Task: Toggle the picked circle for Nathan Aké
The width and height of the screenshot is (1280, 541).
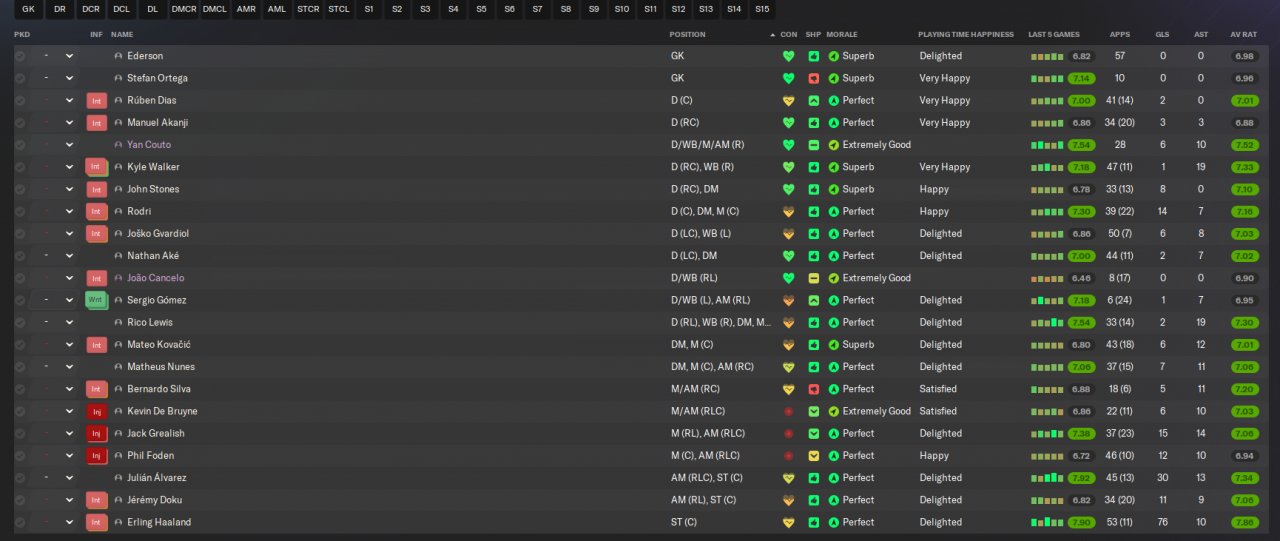Action: (x=19, y=256)
